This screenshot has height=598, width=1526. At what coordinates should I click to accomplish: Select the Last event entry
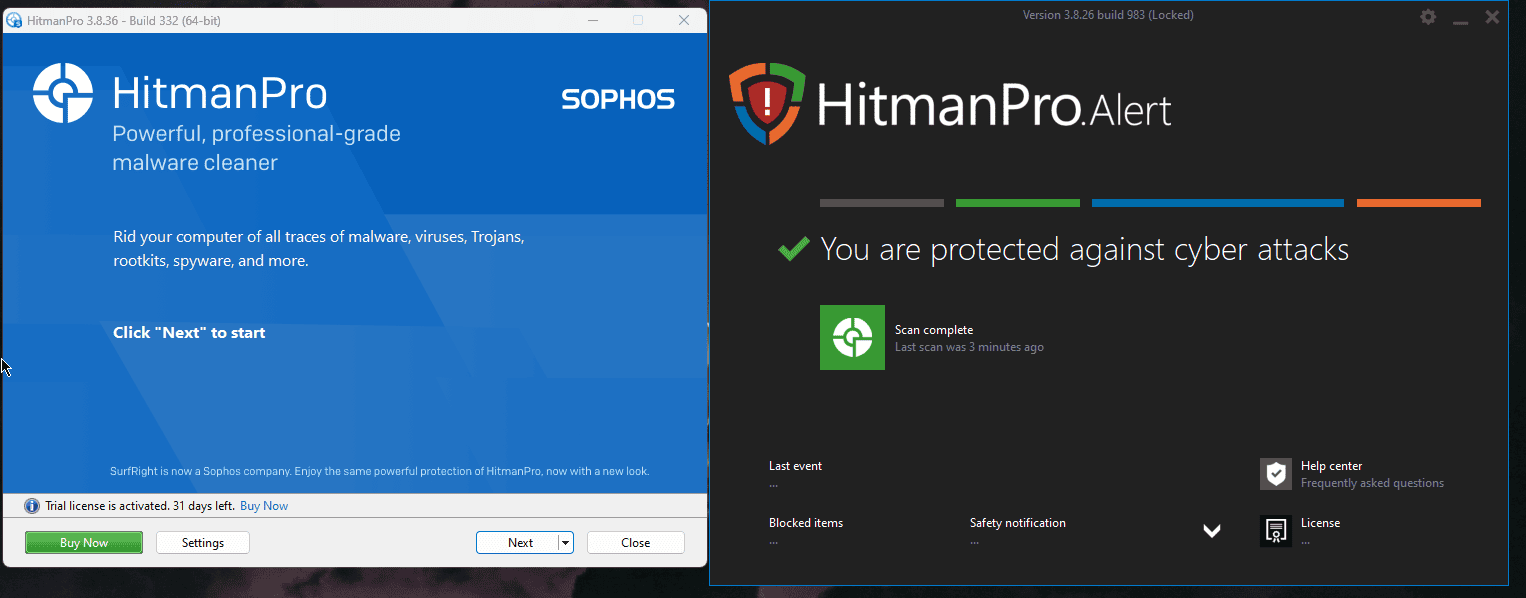(x=795, y=465)
